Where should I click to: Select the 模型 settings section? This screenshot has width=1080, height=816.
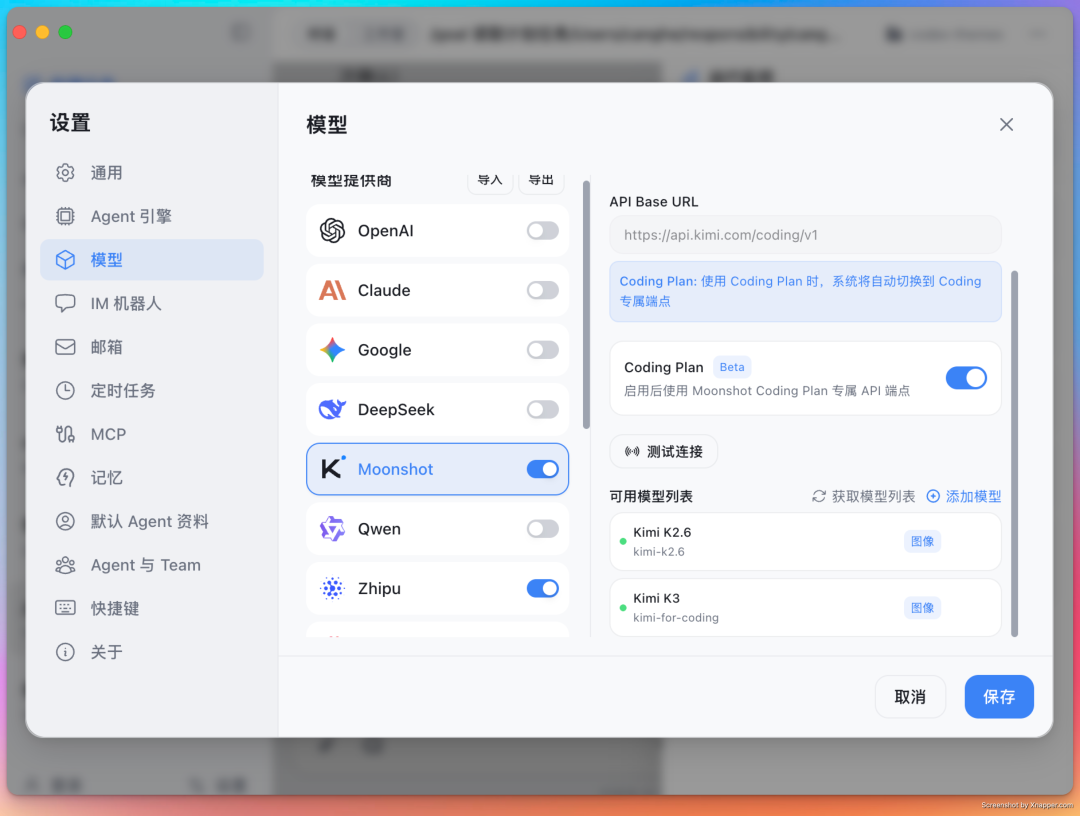[x=152, y=260]
